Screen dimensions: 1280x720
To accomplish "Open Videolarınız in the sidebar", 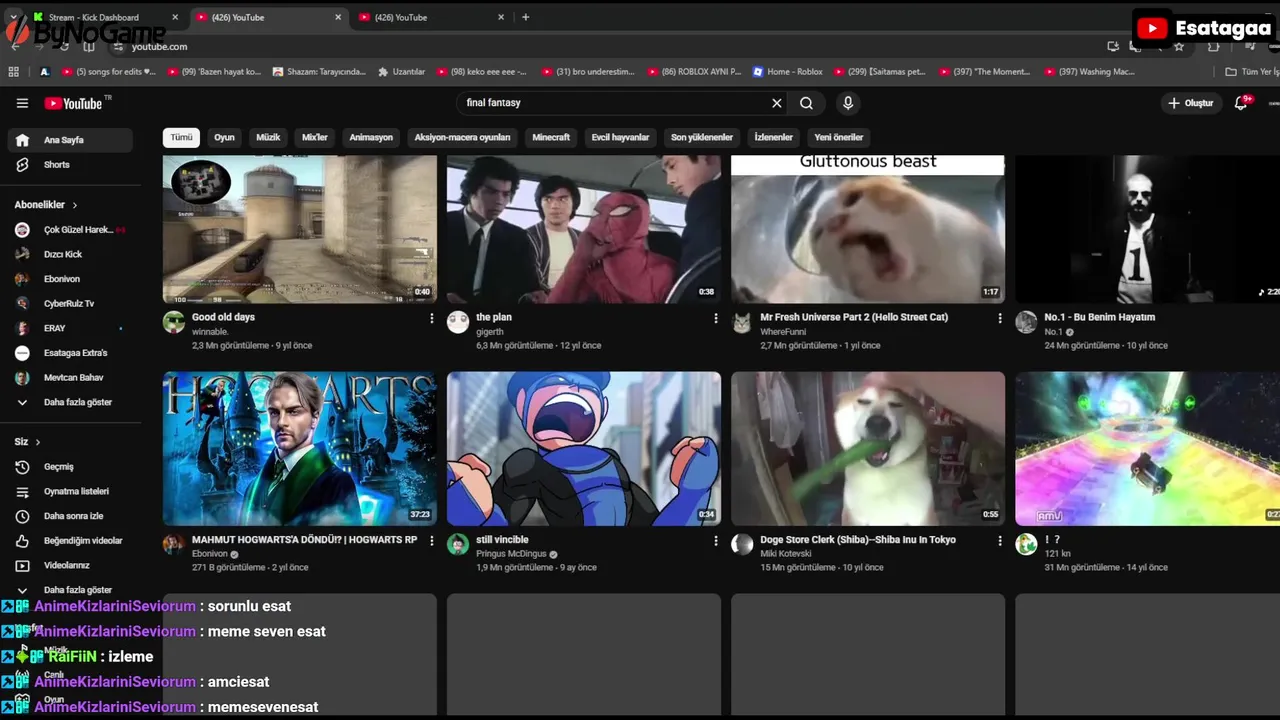I will pyautogui.click(x=70, y=565).
